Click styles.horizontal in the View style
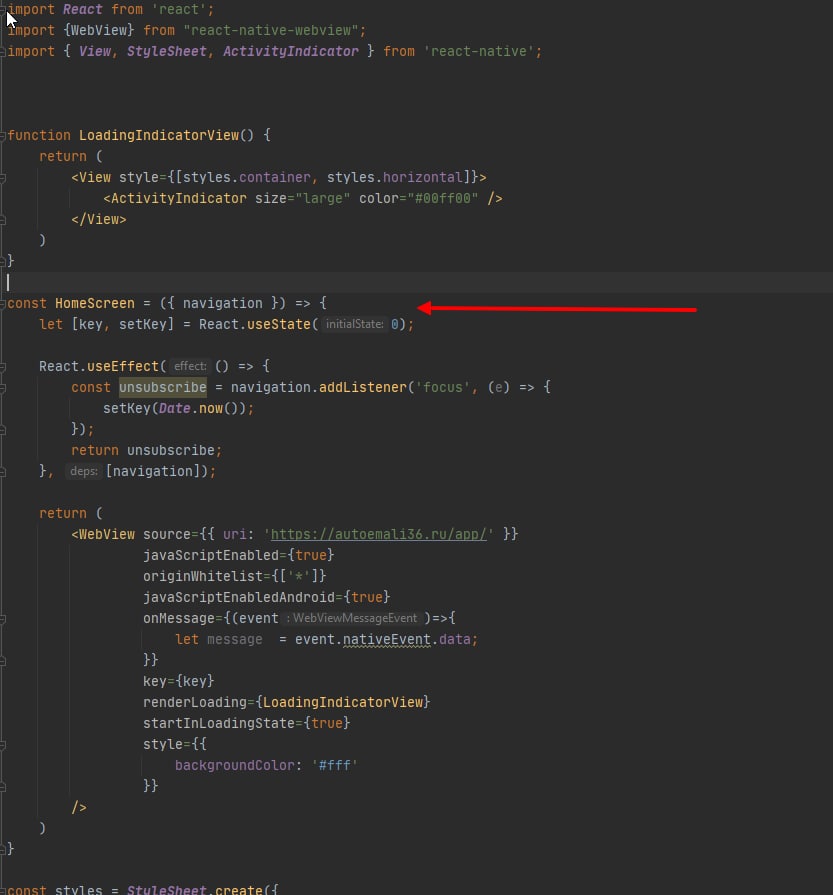Image resolution: width=833 pixels, height=895 pixels. click(395, 177)
